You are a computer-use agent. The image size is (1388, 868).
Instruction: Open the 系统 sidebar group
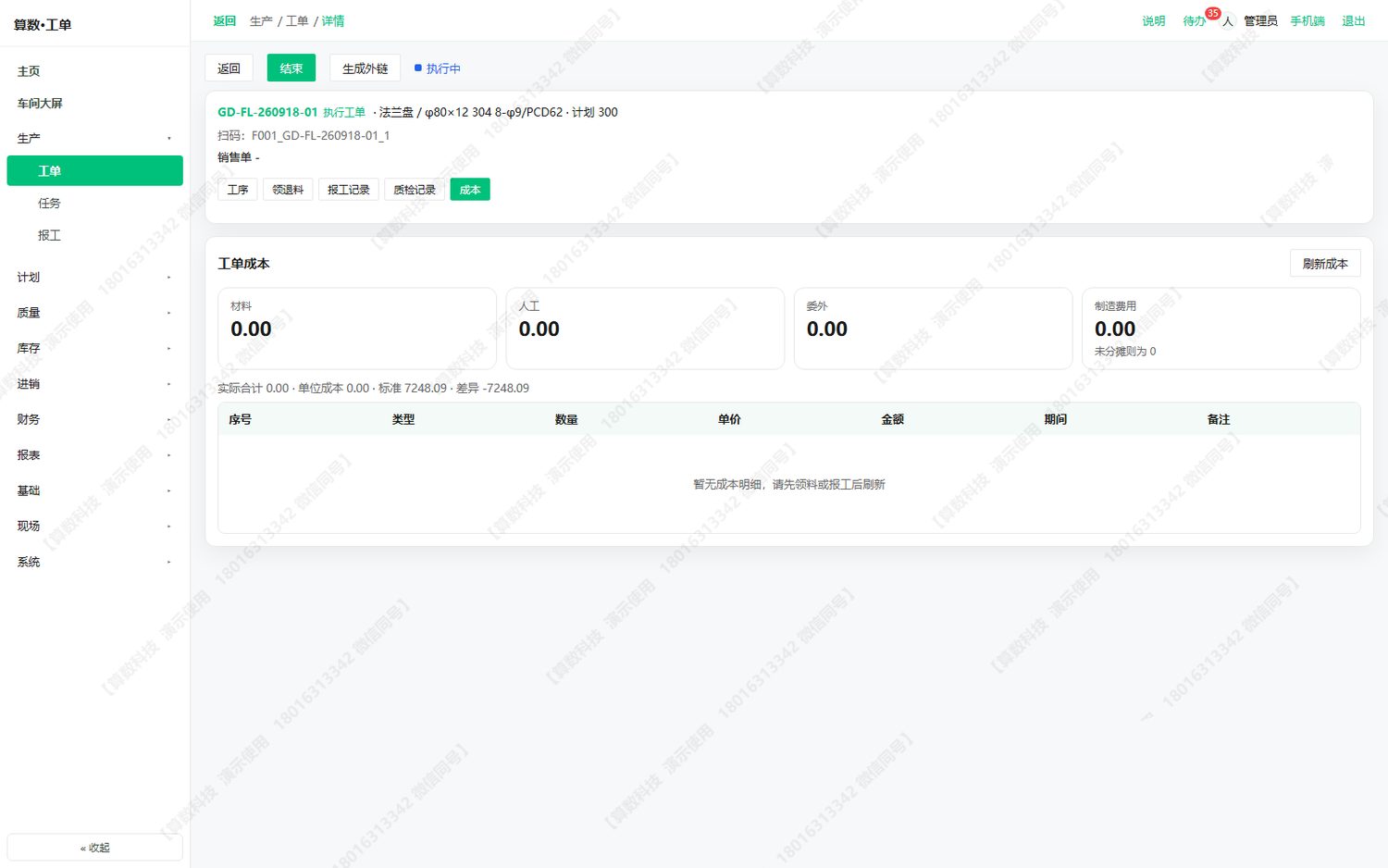[x=94, y=562]
